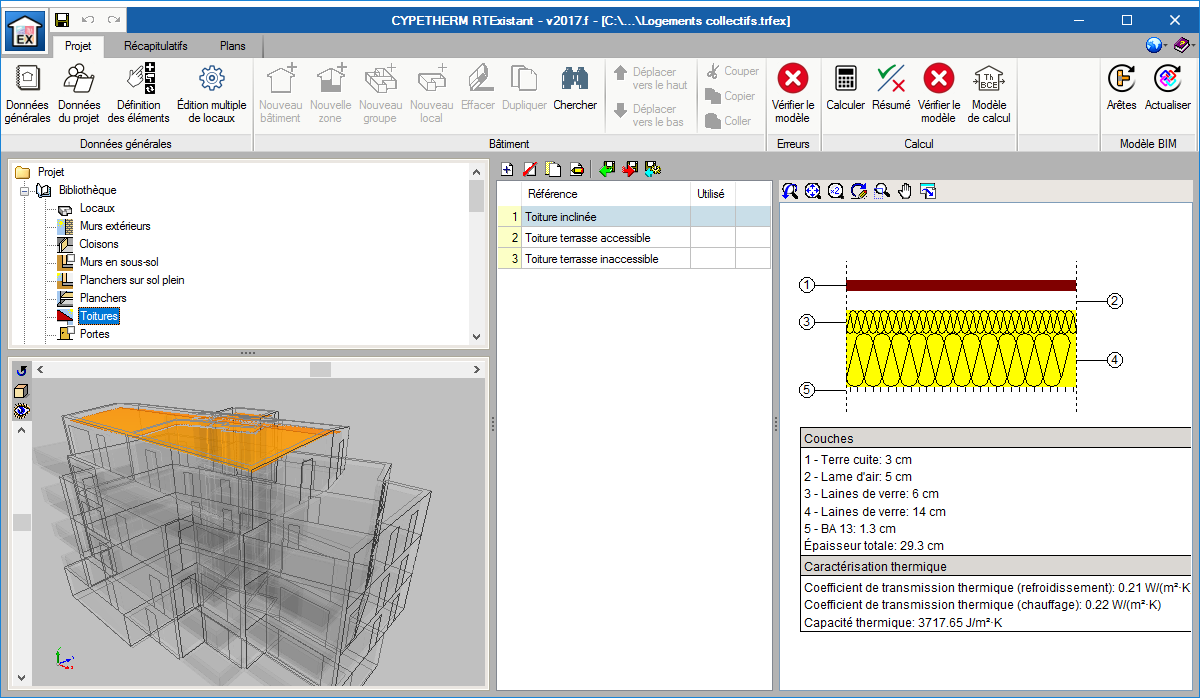This screenshot has width=1200, height=698.
Task: Select Locaux in the library tree
Action: click(97, 208)
